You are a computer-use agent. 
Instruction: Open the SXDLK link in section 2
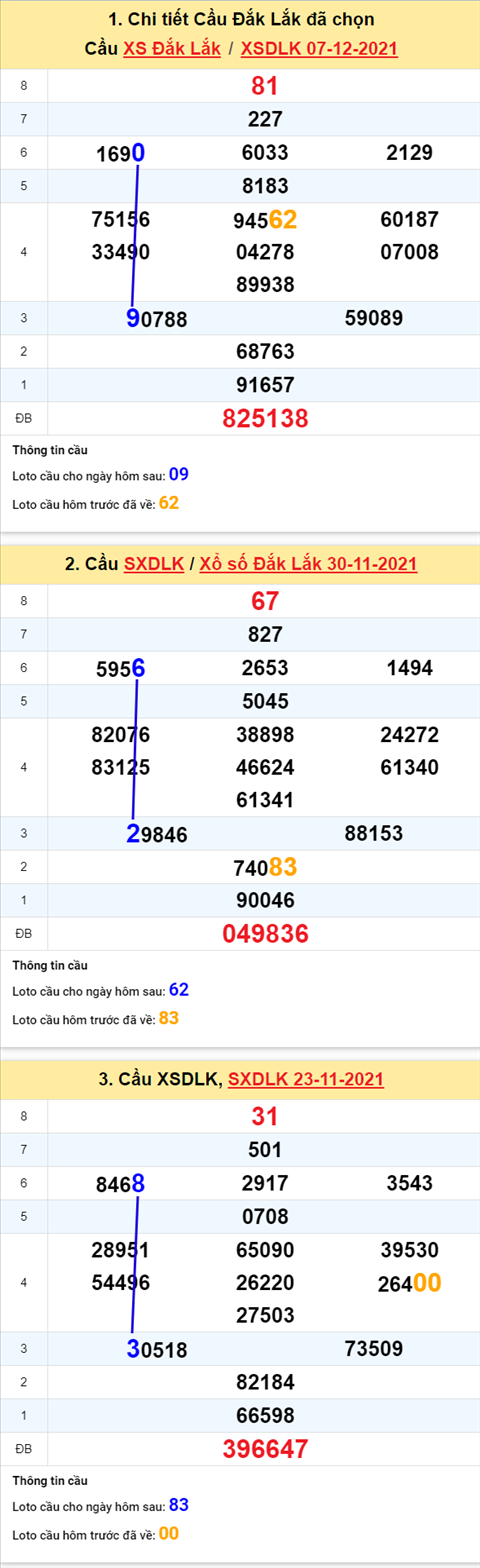pyautogui.click(x=154, y=565)
